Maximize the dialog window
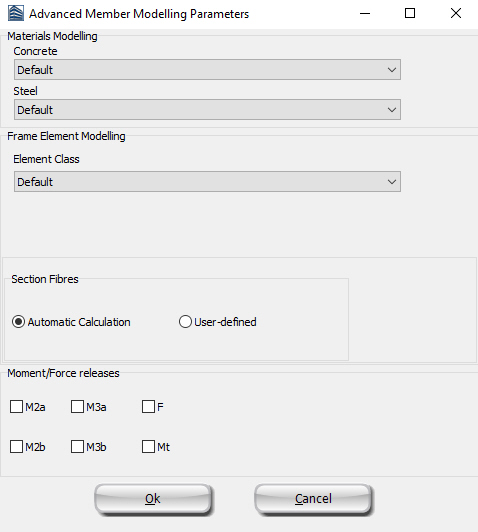478x532 pixels. (410, 14)
